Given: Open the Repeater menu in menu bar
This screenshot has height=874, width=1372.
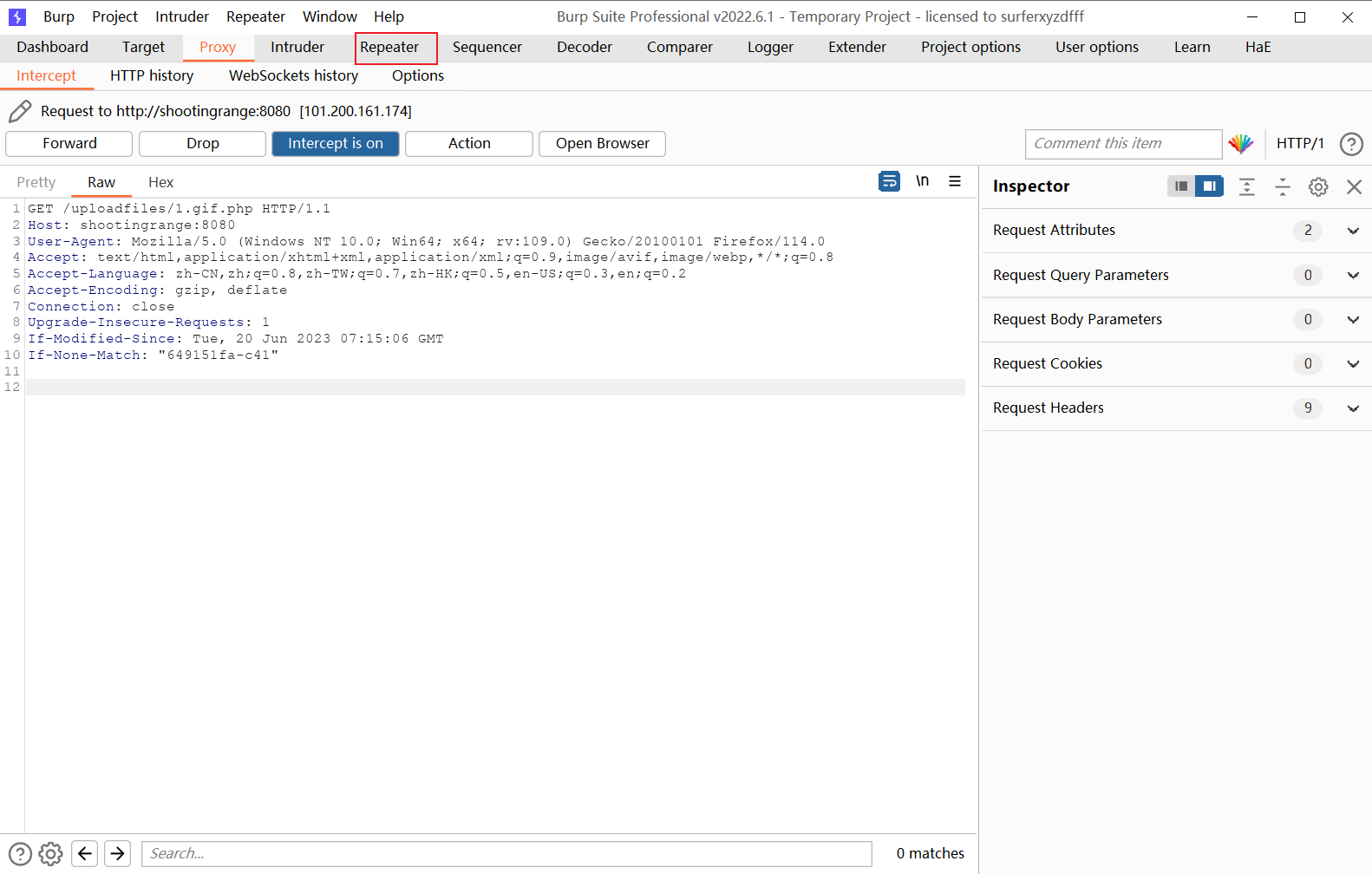Looking at the screenshot, I should point(256,16).
